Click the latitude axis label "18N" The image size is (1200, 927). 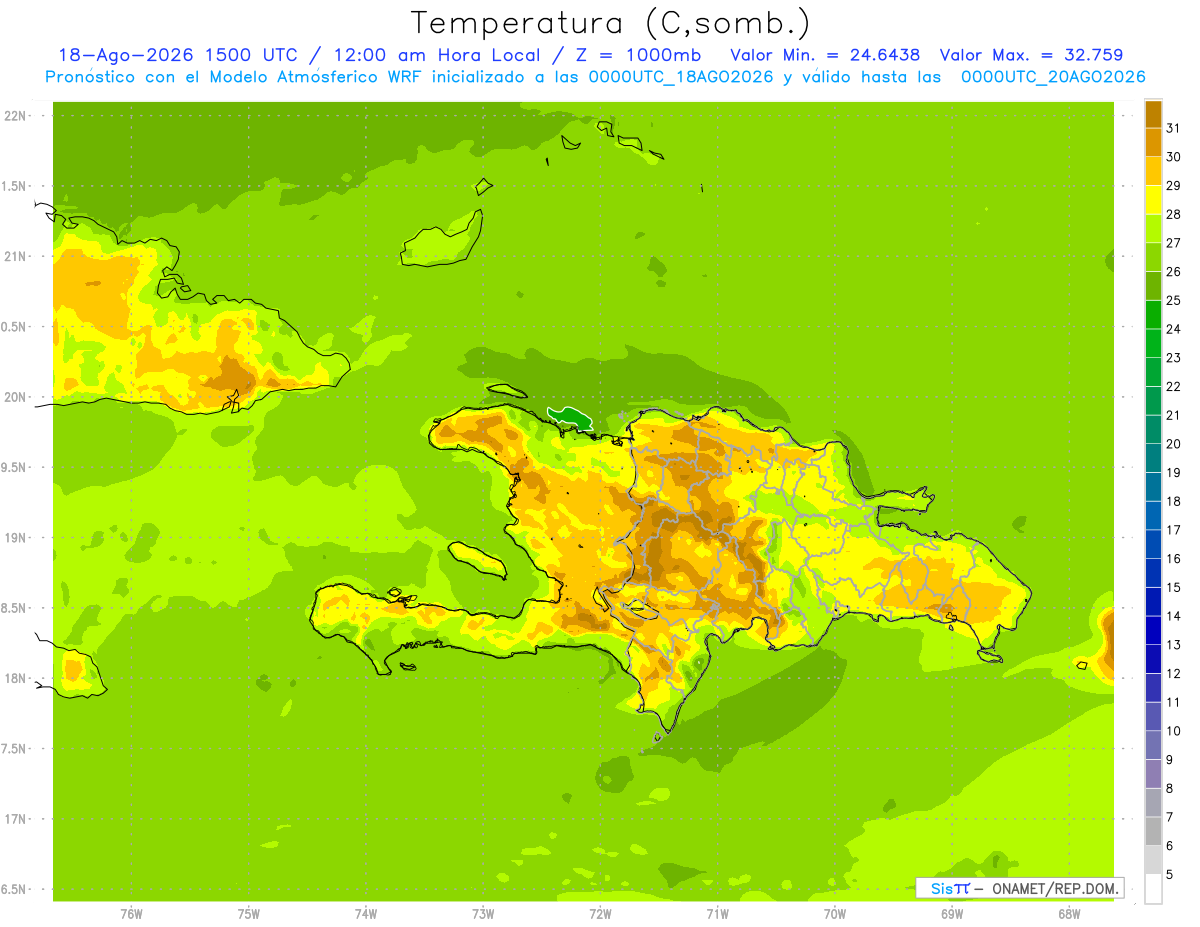(x=15, y=678)
